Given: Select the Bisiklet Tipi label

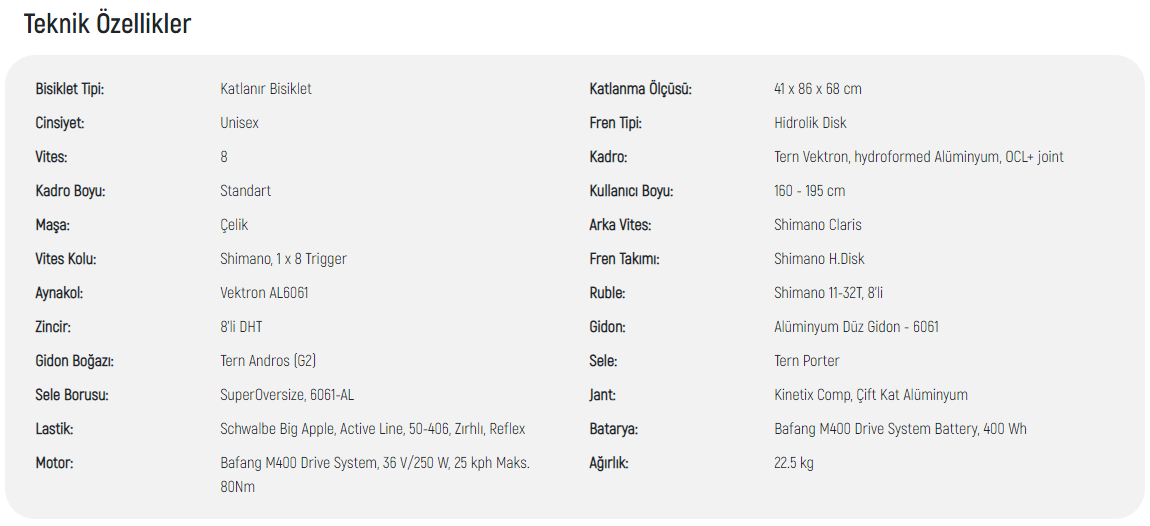Looking at the screenshot, I should coord(70,89).
